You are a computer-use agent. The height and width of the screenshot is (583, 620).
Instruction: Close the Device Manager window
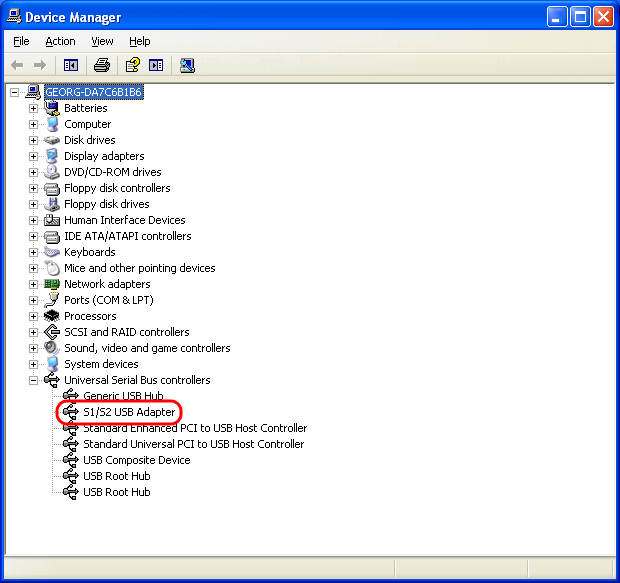click(603, 17)
